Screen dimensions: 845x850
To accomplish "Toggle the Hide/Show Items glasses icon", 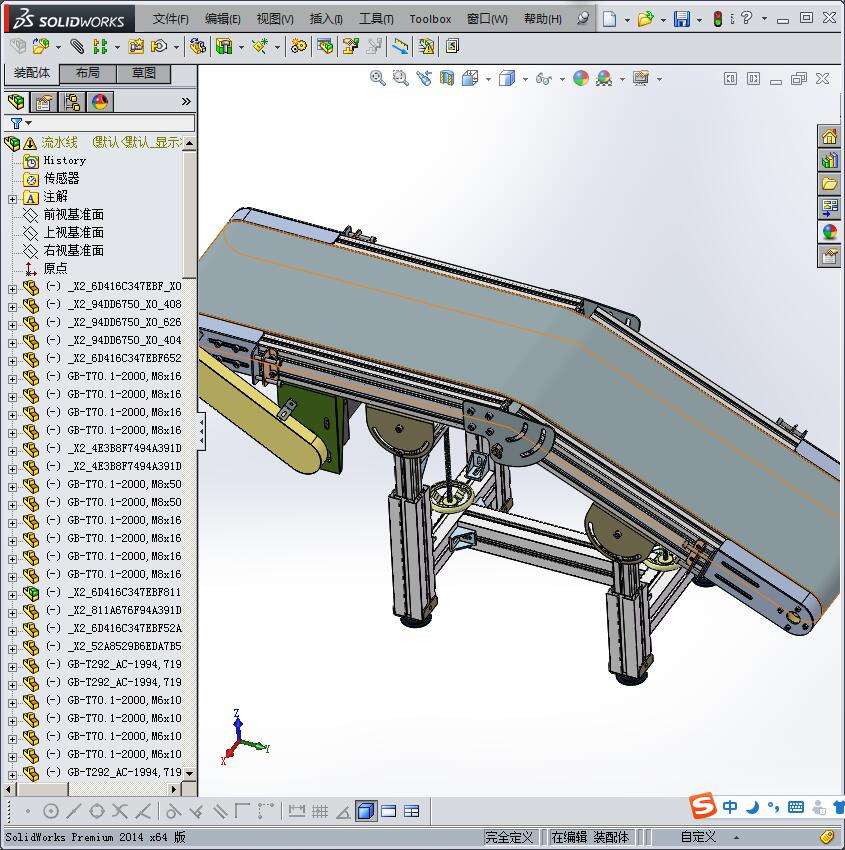I will click(543, 78).
